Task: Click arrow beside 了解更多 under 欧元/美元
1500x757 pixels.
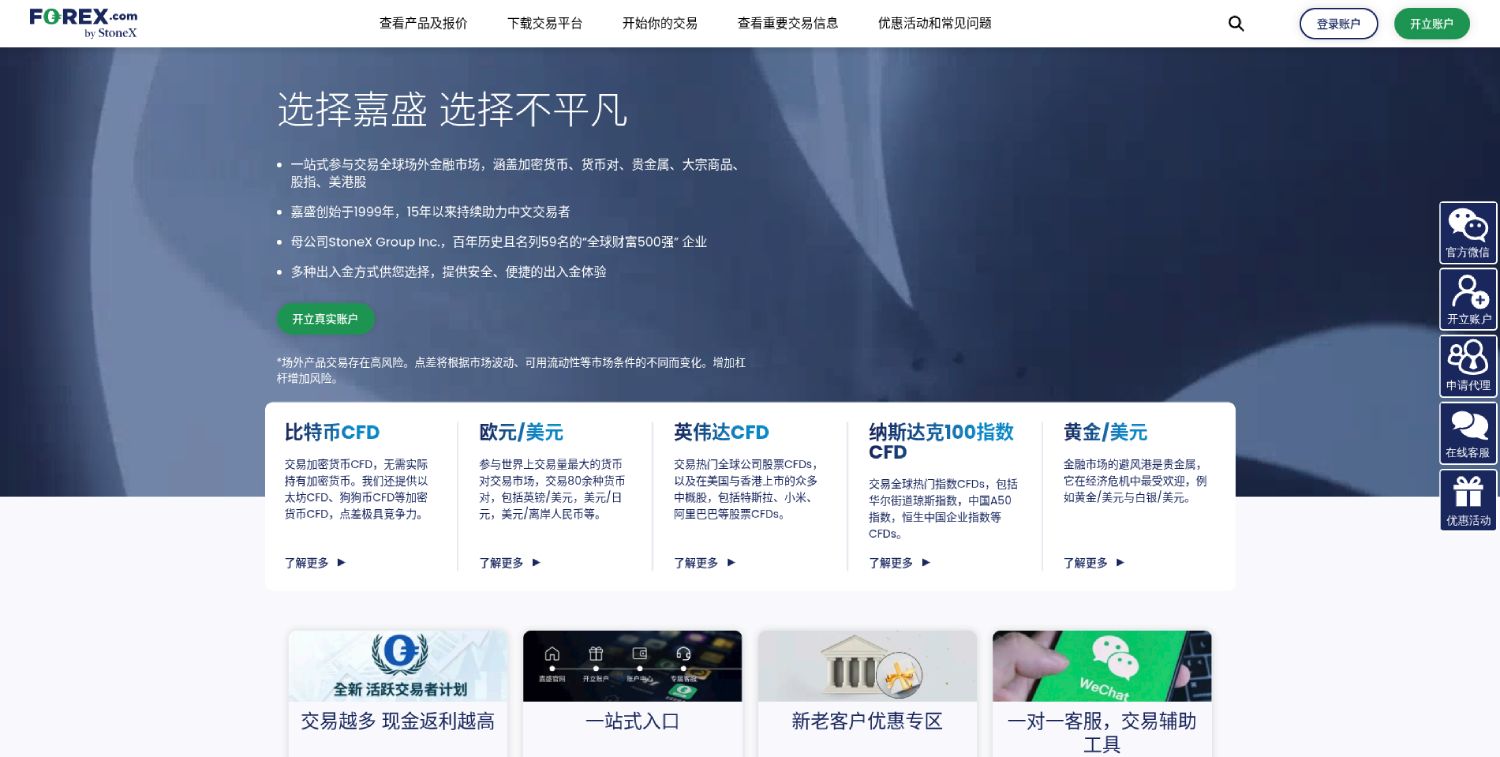Action: click(x=536, y=562)
